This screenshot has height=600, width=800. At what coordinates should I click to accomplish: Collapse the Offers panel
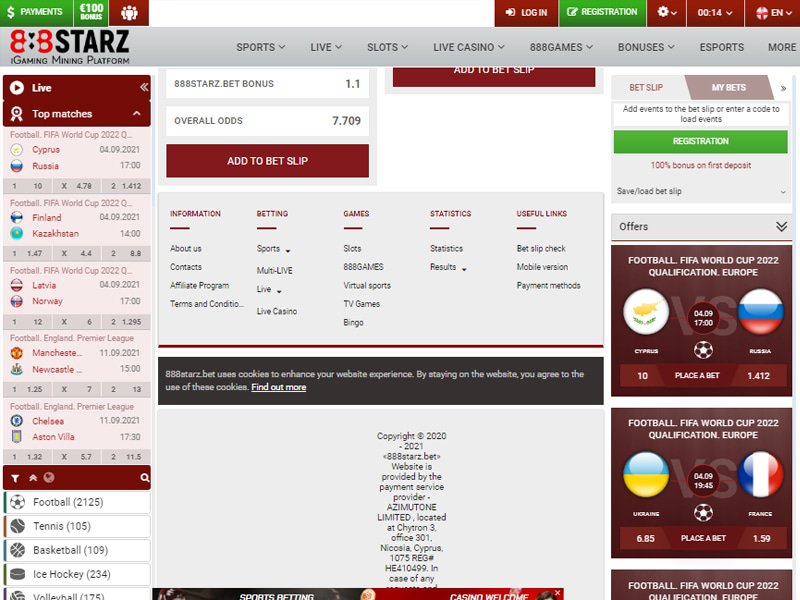coord(781,227)
